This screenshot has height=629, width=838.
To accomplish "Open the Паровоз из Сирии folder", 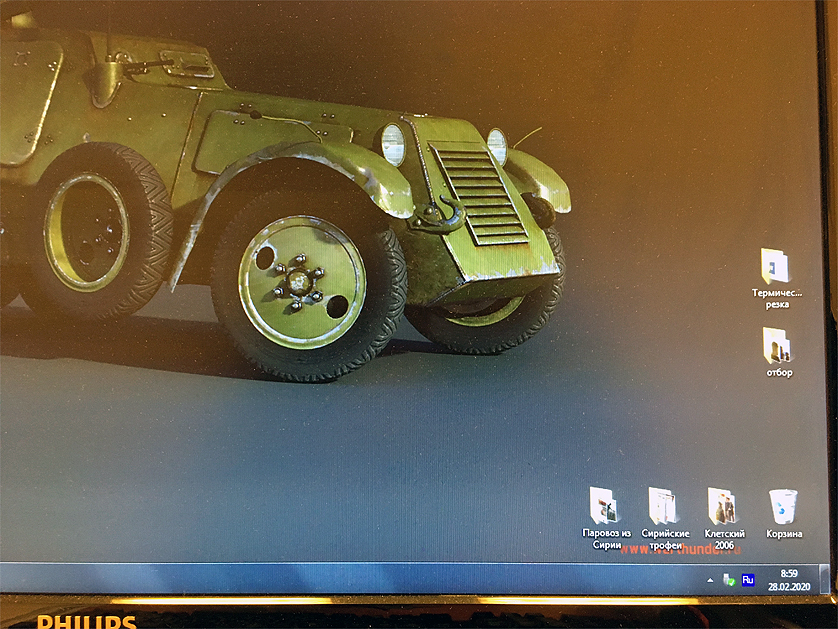I will pos(606,518).
